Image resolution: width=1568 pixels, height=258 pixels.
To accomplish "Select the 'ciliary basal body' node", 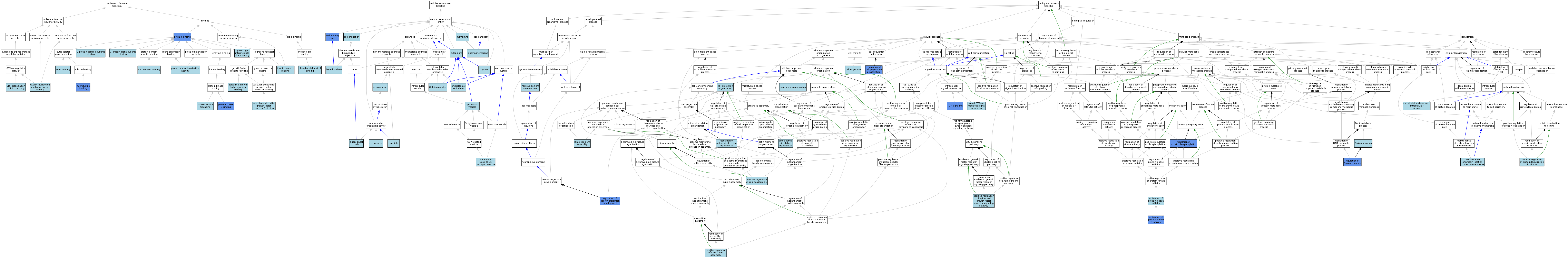I will coord(356,143).
